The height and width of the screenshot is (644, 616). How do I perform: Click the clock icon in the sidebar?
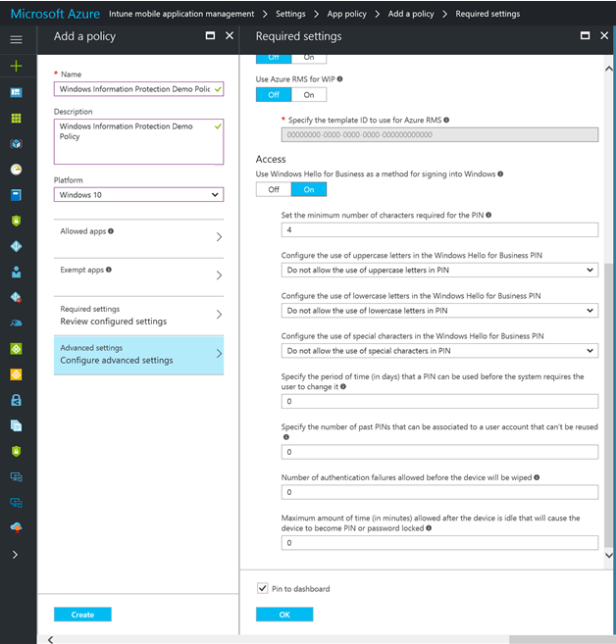pos(16,169)
